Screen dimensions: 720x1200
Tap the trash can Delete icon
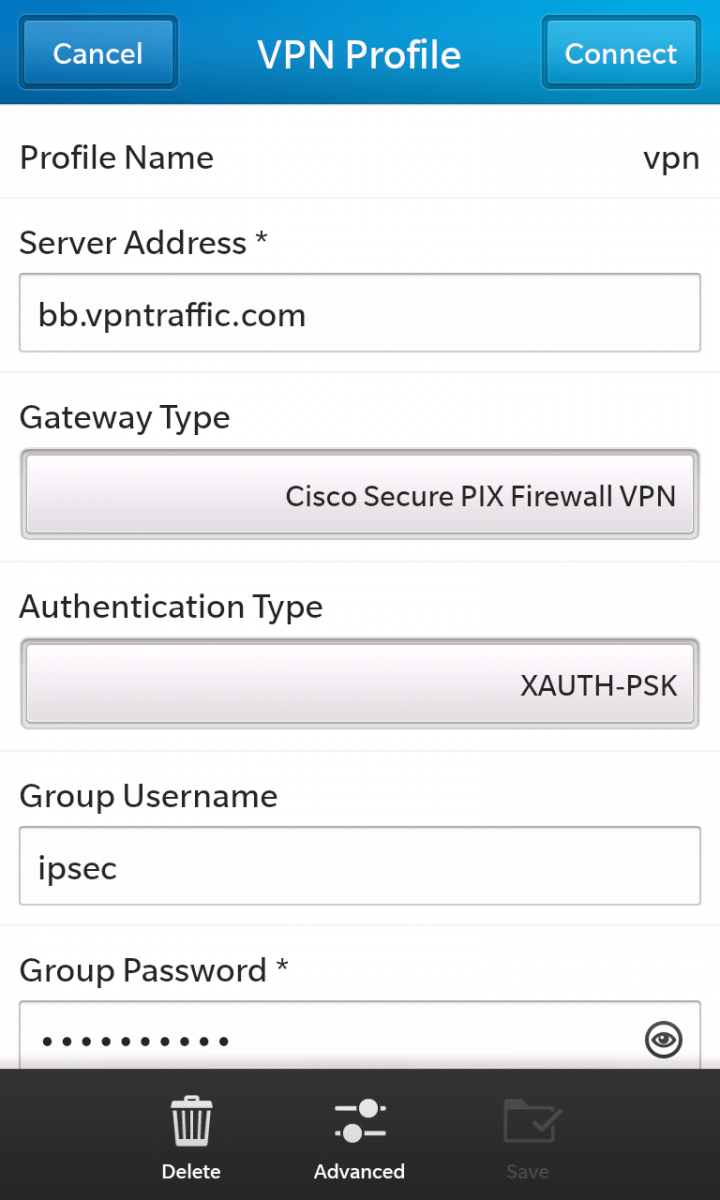190,1122
